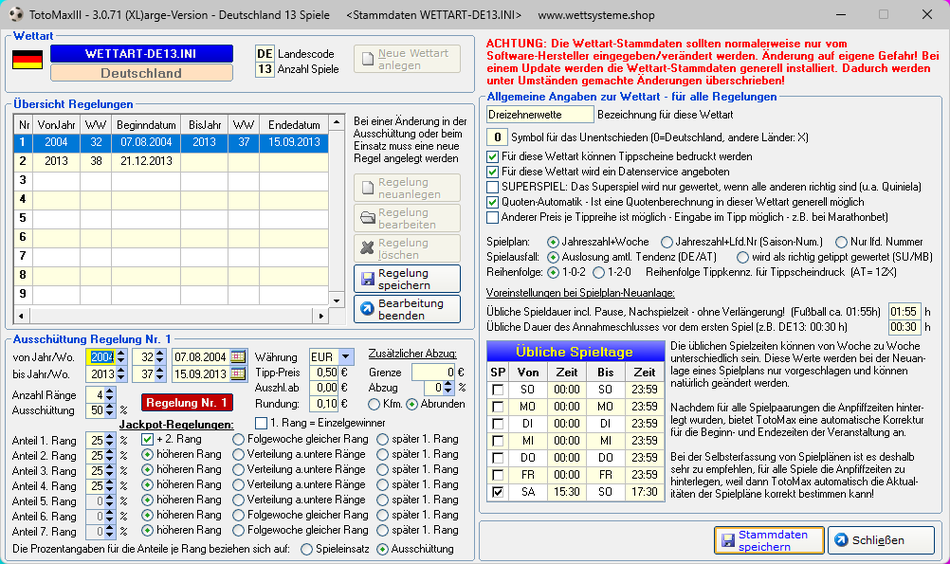The height and width of the screenshot is (564, 950).
Task: Check the SP box for the SO row
Action: (x=498, y=390)
